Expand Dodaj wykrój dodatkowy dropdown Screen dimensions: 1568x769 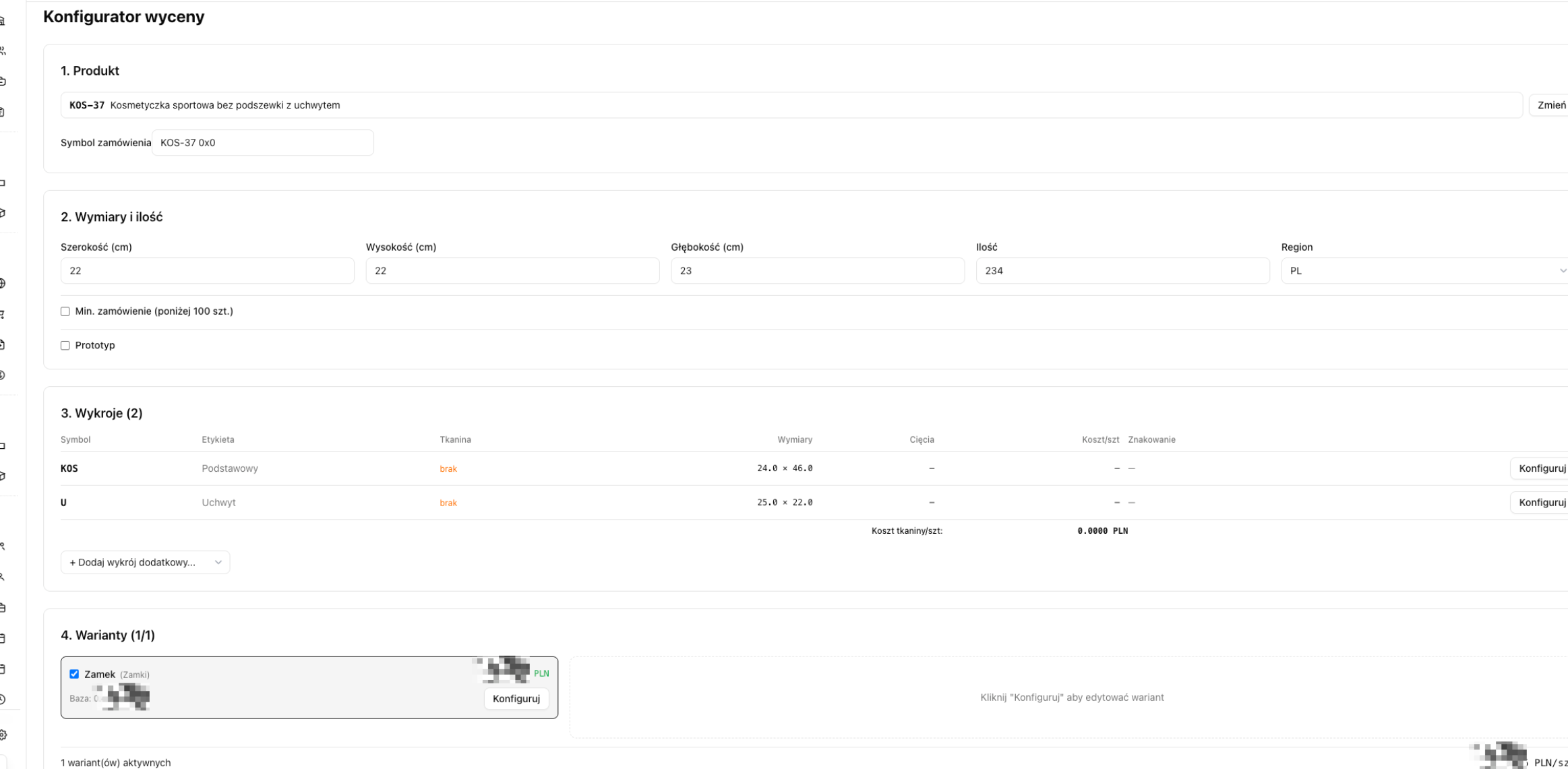145,562
